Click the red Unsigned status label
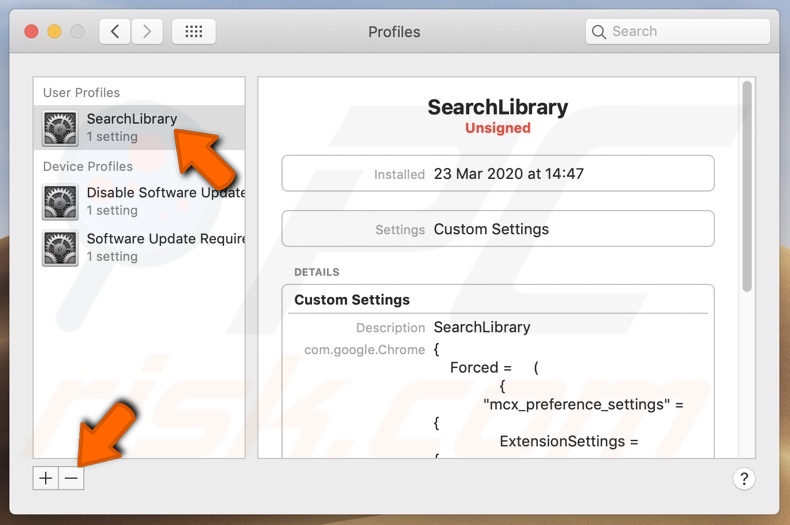 click(498, 128)
